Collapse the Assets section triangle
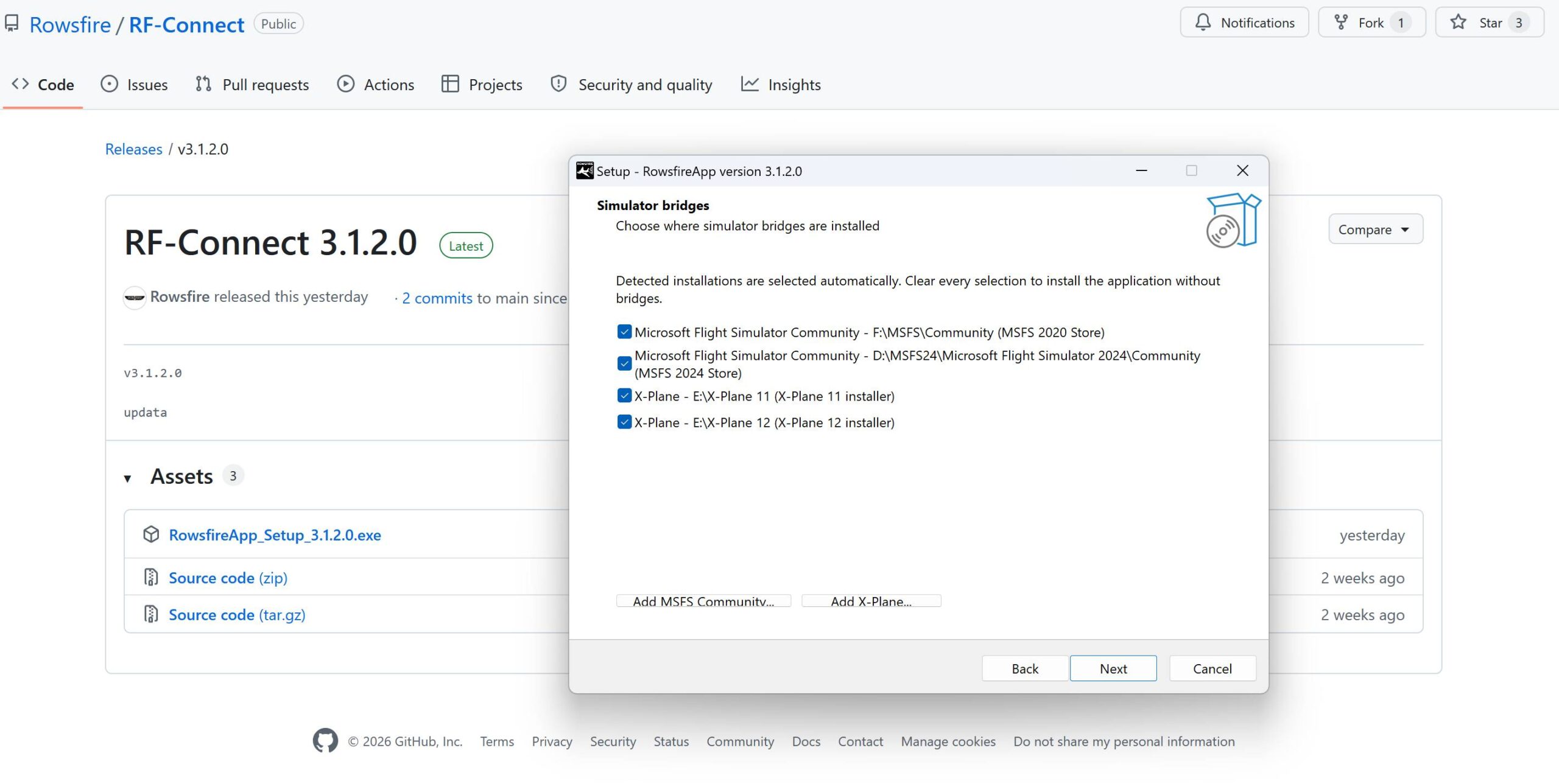Image resolution: width=1559 pixels, height=784 pixels. pyautogui.click(x=127, y=478)
